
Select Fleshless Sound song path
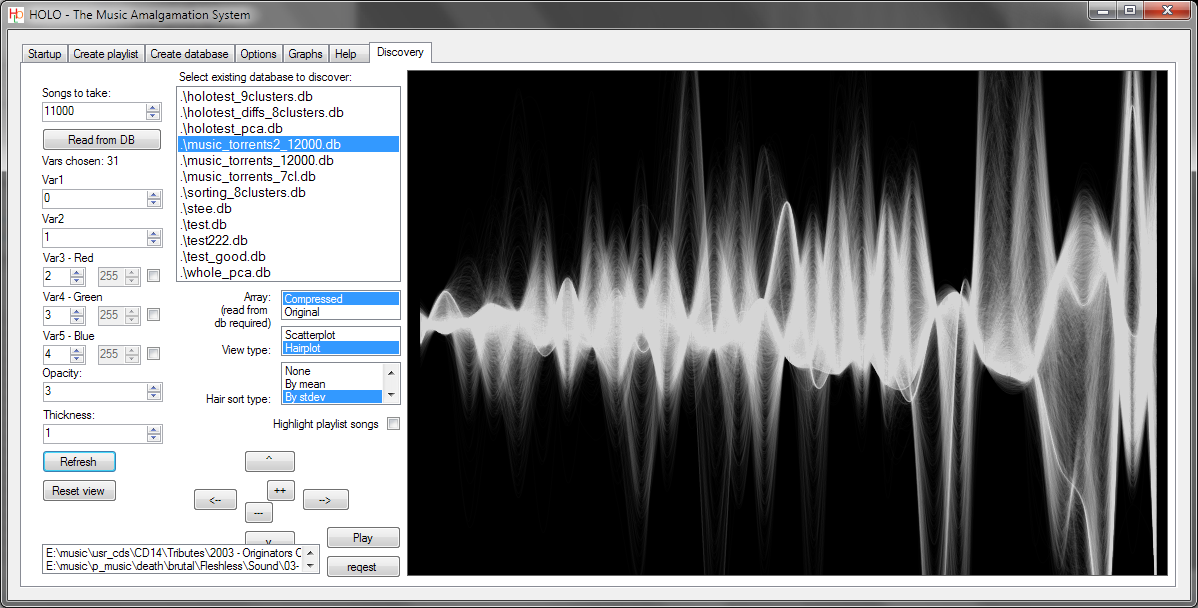click(x=173, y=565)
